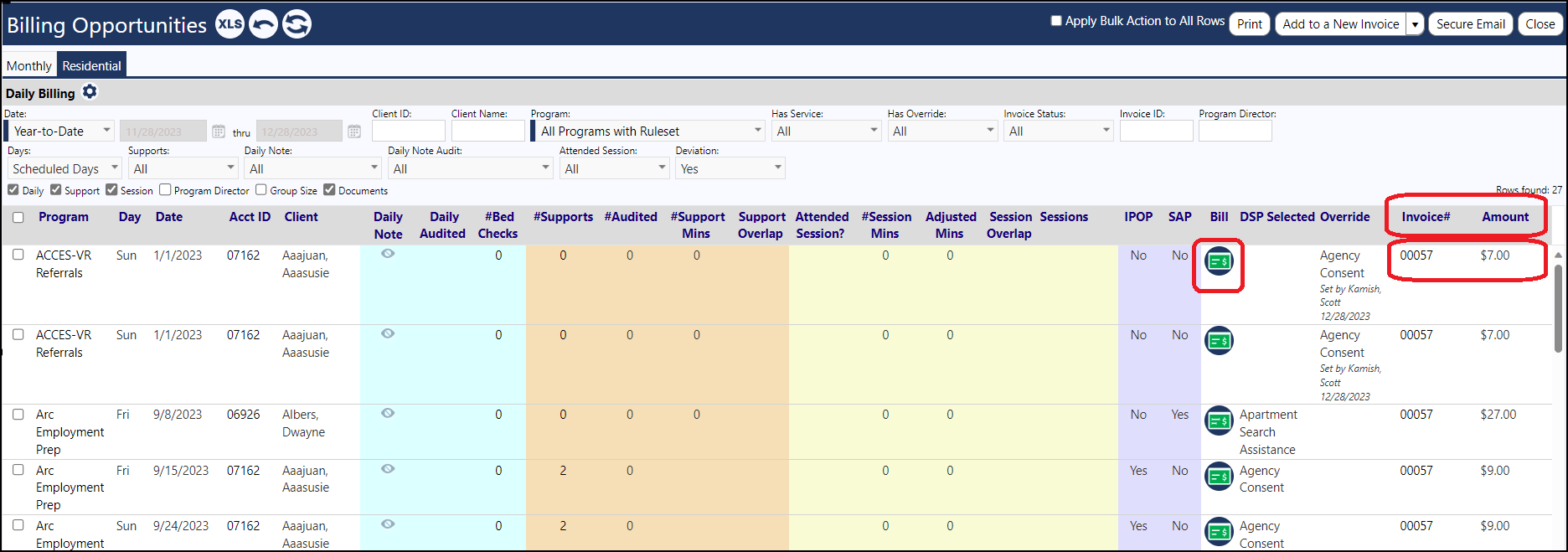Click the vertical scrollbar thumb of the table
This screenshot has width=1568, height=552.
tap(1558, 308)
